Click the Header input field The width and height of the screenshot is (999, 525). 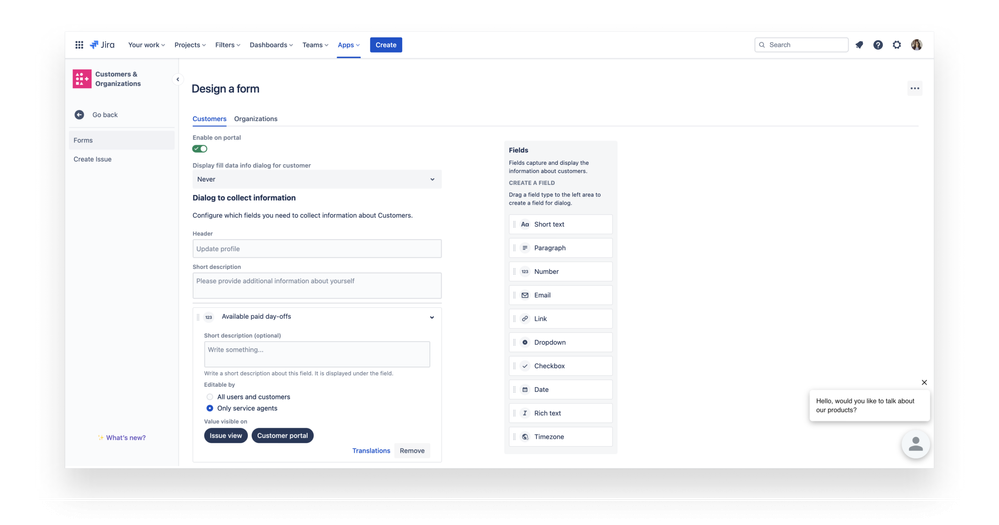click(317, 248)
